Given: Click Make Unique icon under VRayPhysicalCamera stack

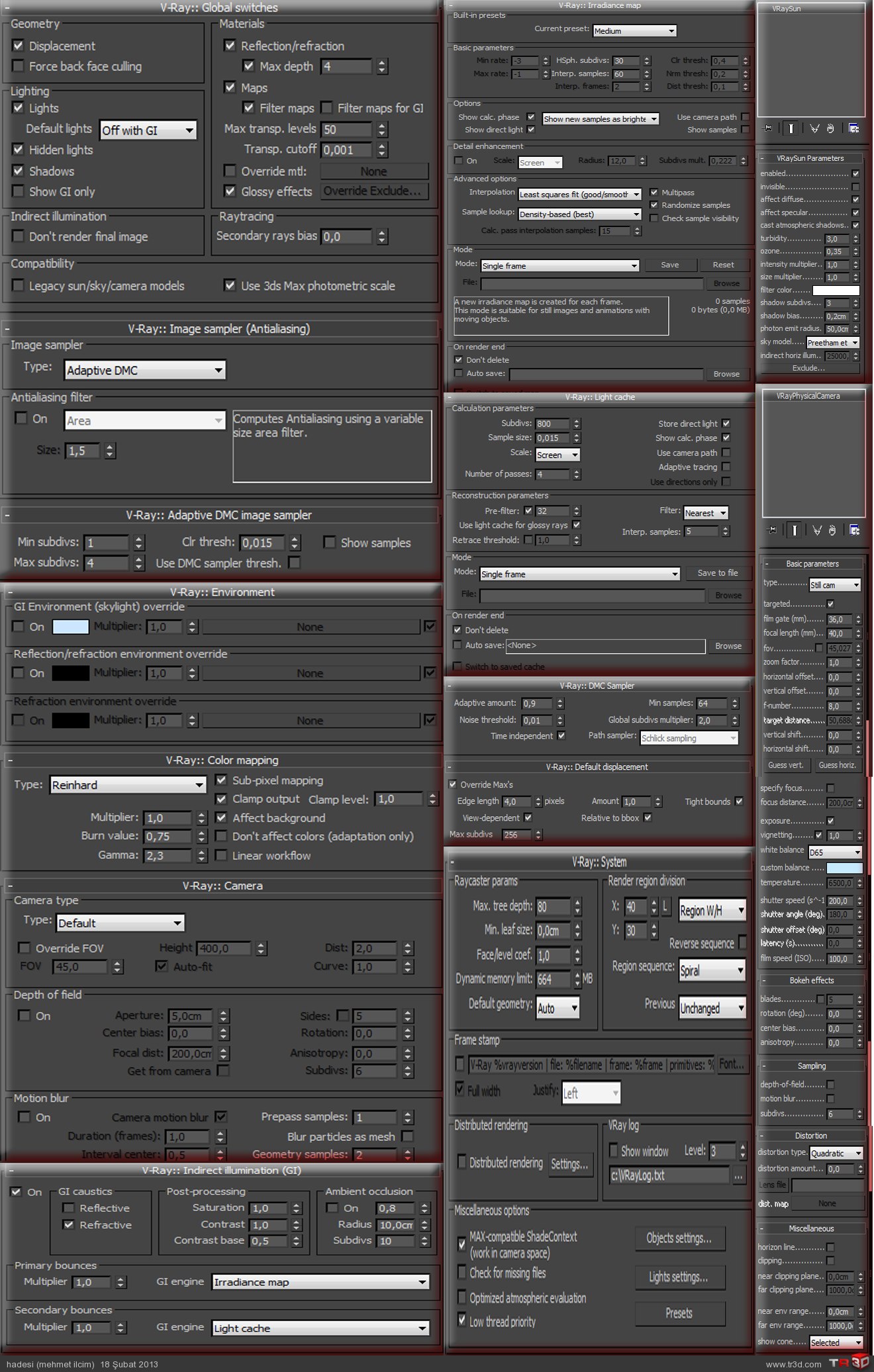Looking at the screenshot, I should coord(817,530).
